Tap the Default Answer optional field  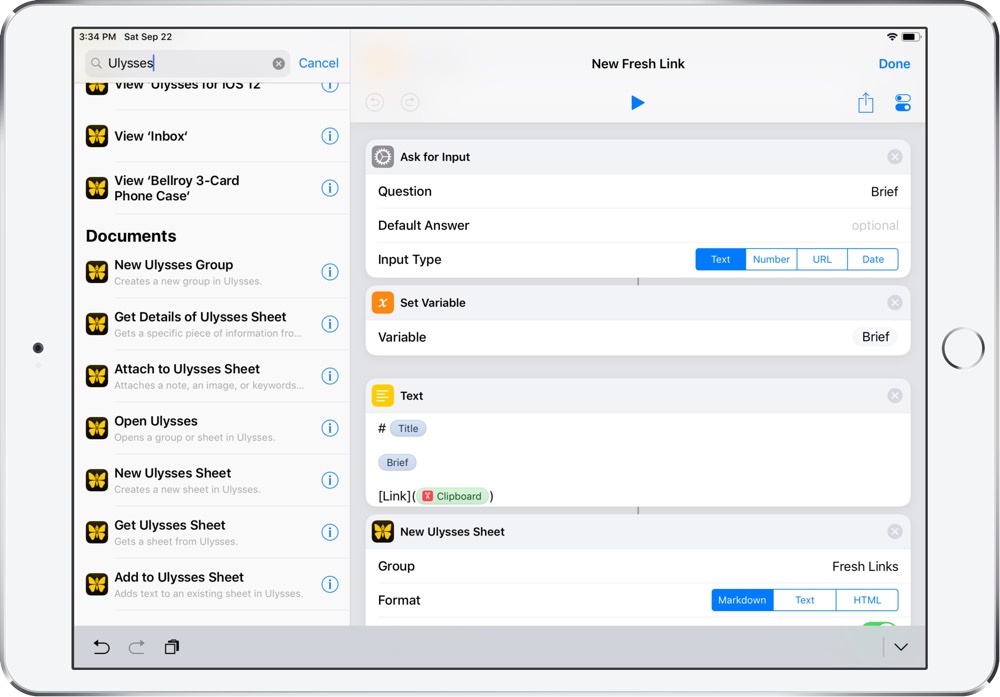pyautogui.click(x=874, y=226)
